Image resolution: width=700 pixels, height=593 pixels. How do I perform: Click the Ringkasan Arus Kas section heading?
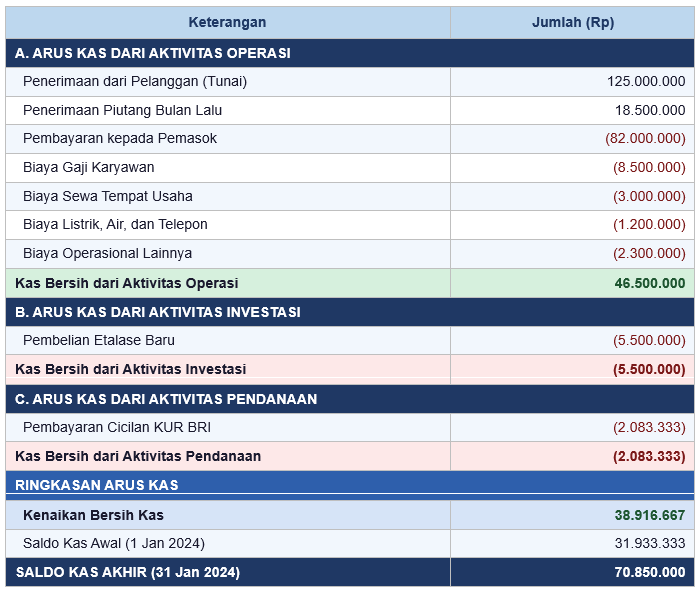[x=97, y=485]
